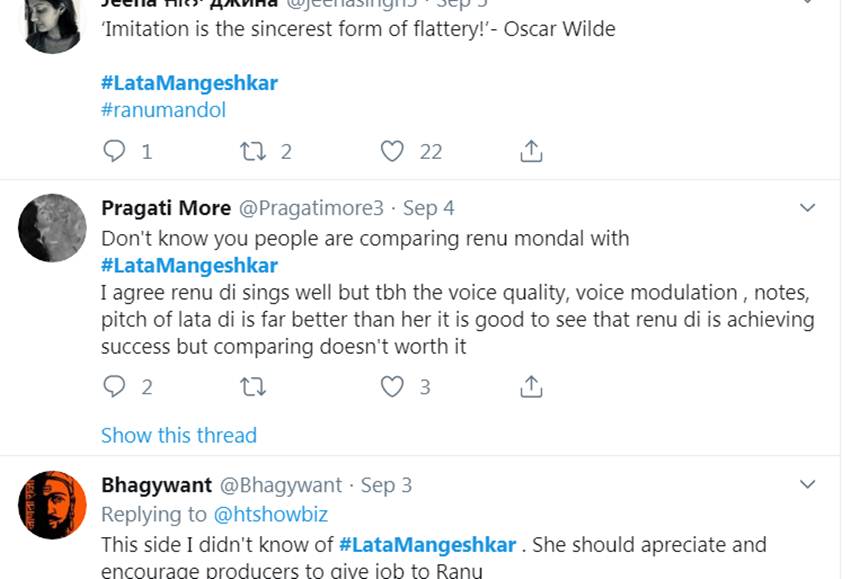Share Pragati More's tweet

click(x=532, y=386)
